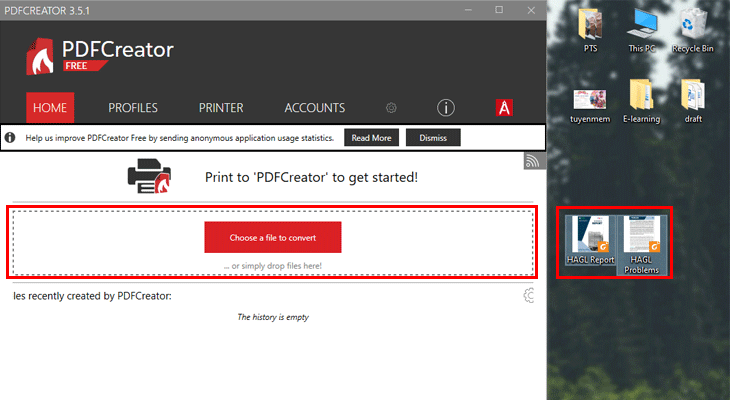
Task: Select the PTS folder on desktop
Action: (x=590, y=31)
